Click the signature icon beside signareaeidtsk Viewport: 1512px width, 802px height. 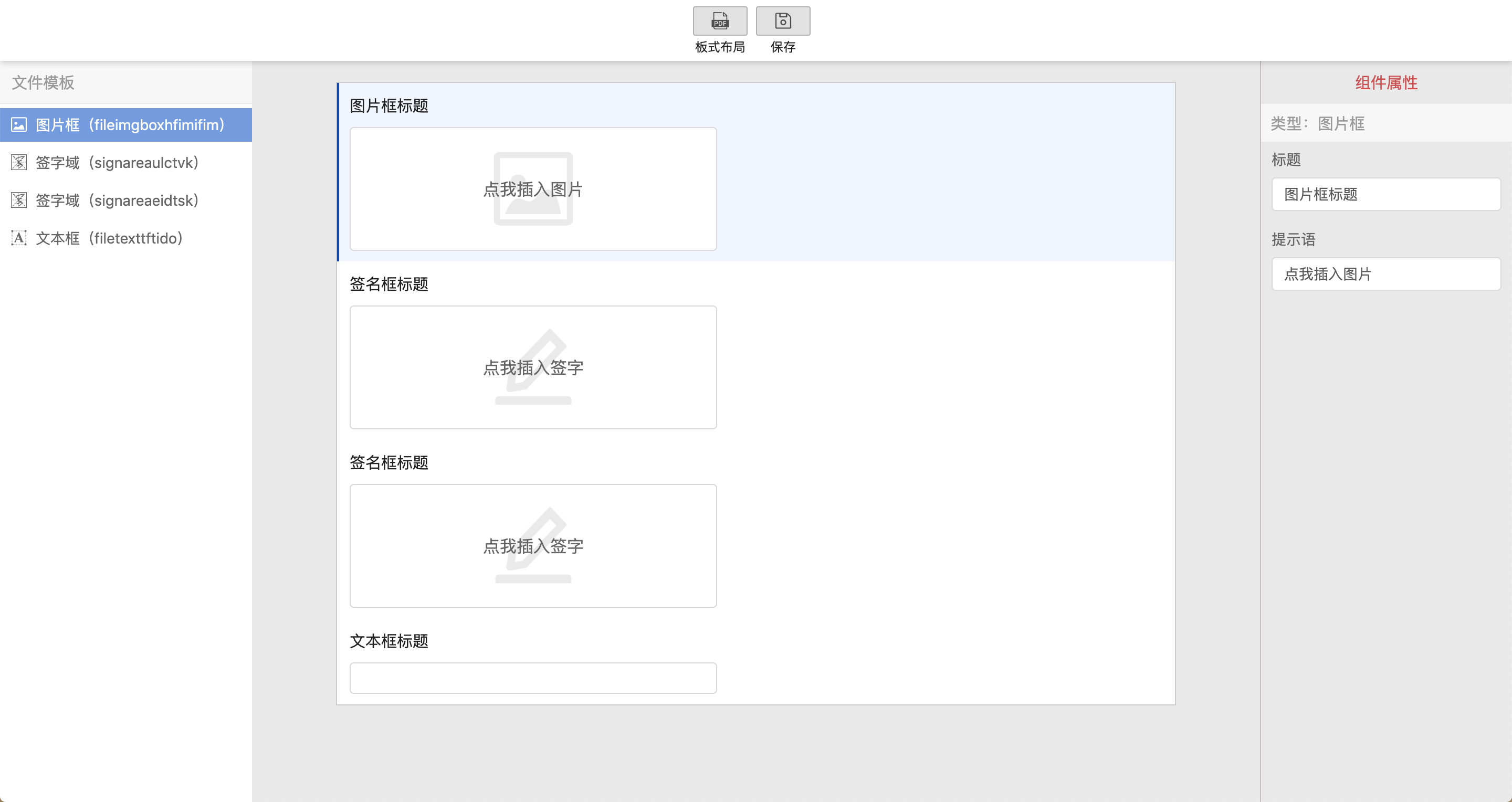pos(19,201)
